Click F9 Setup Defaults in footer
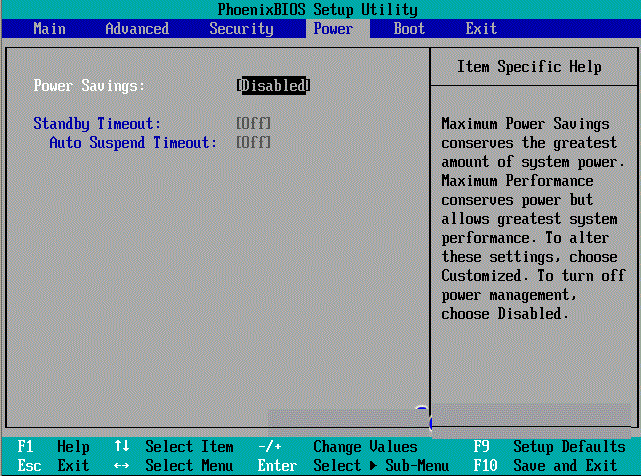The image size is (641, 476). coord(550,447)
